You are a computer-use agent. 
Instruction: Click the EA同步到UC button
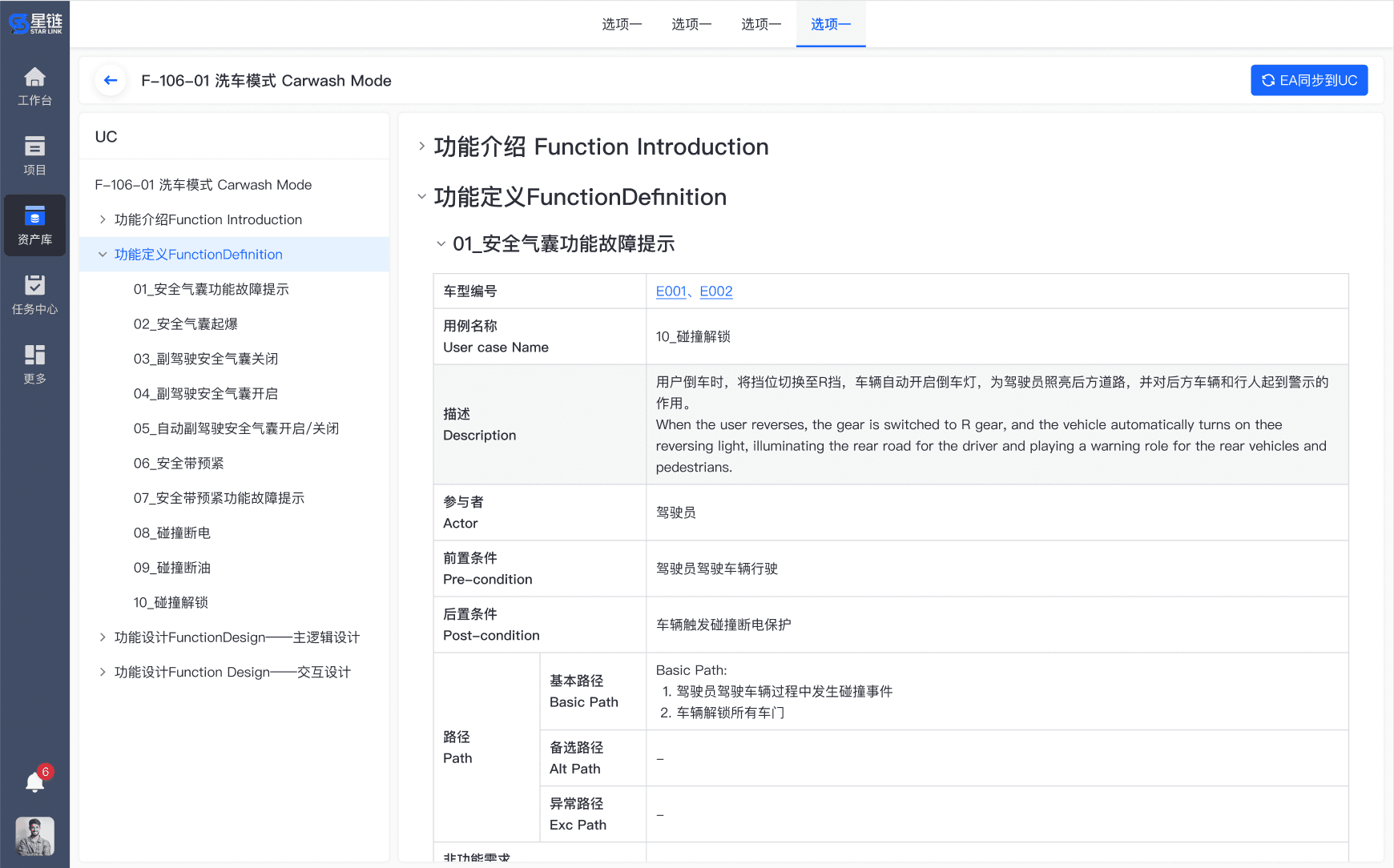pos(1309,80)
